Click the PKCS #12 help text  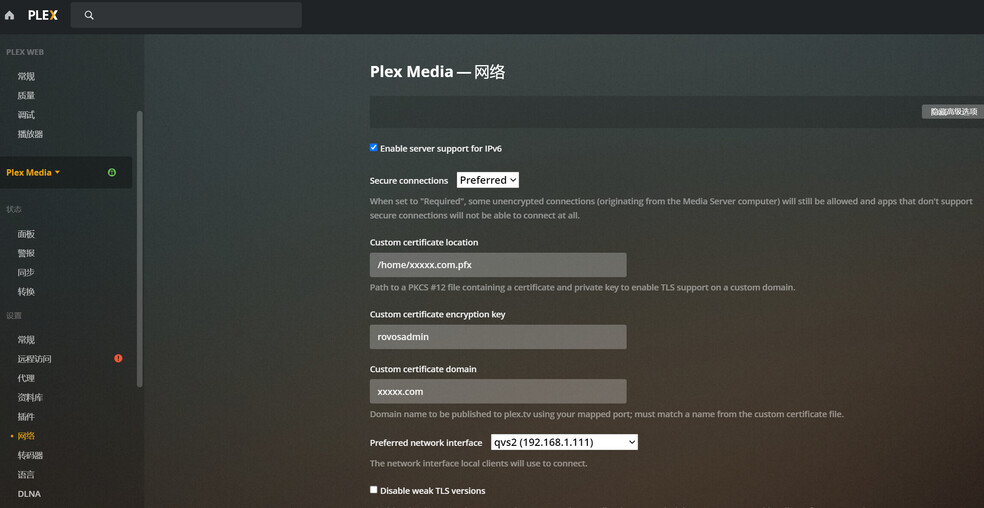tap(582, 288)
